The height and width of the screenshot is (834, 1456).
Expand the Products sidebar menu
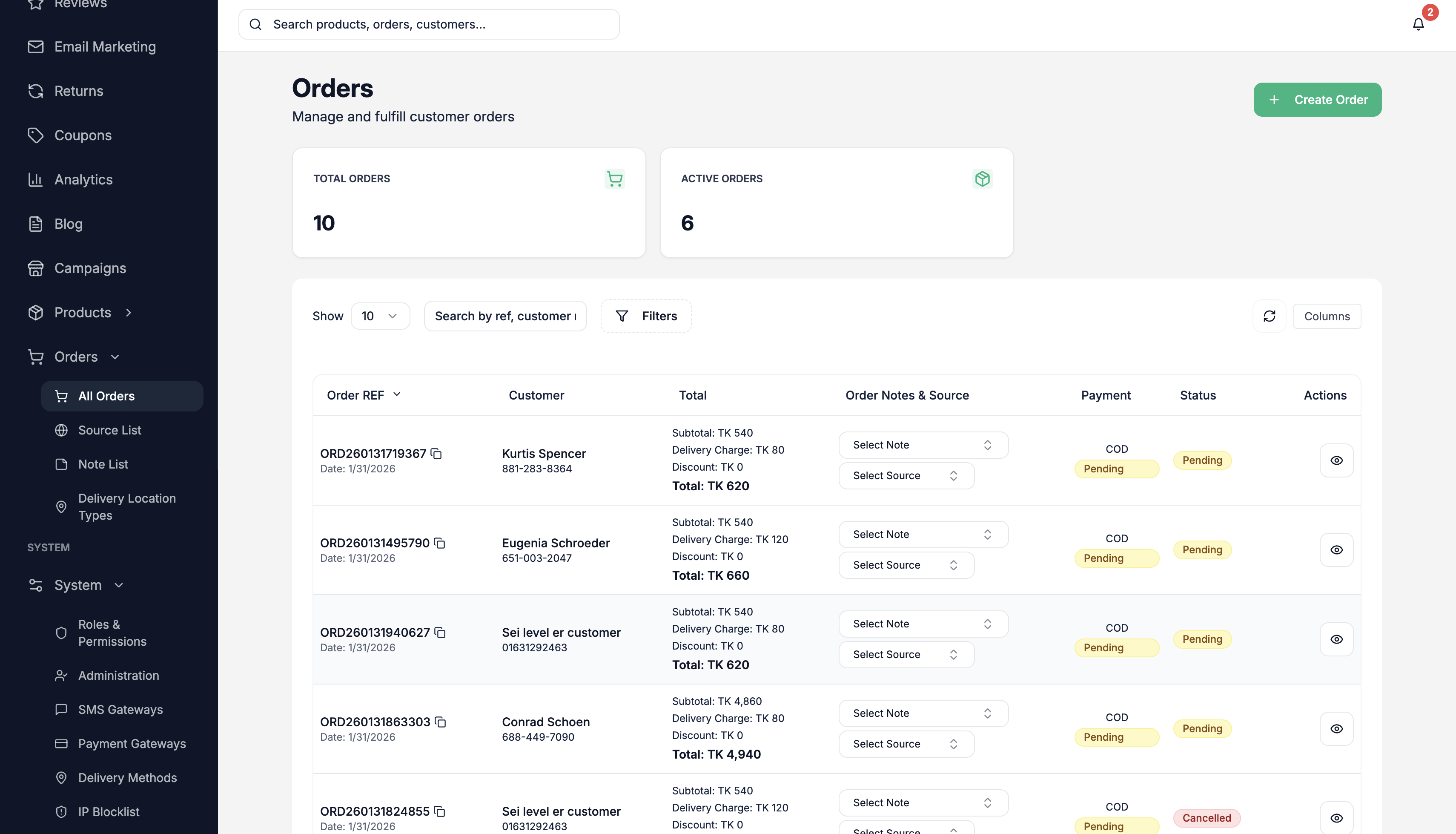pyautogui.click(x=83, y=312)
